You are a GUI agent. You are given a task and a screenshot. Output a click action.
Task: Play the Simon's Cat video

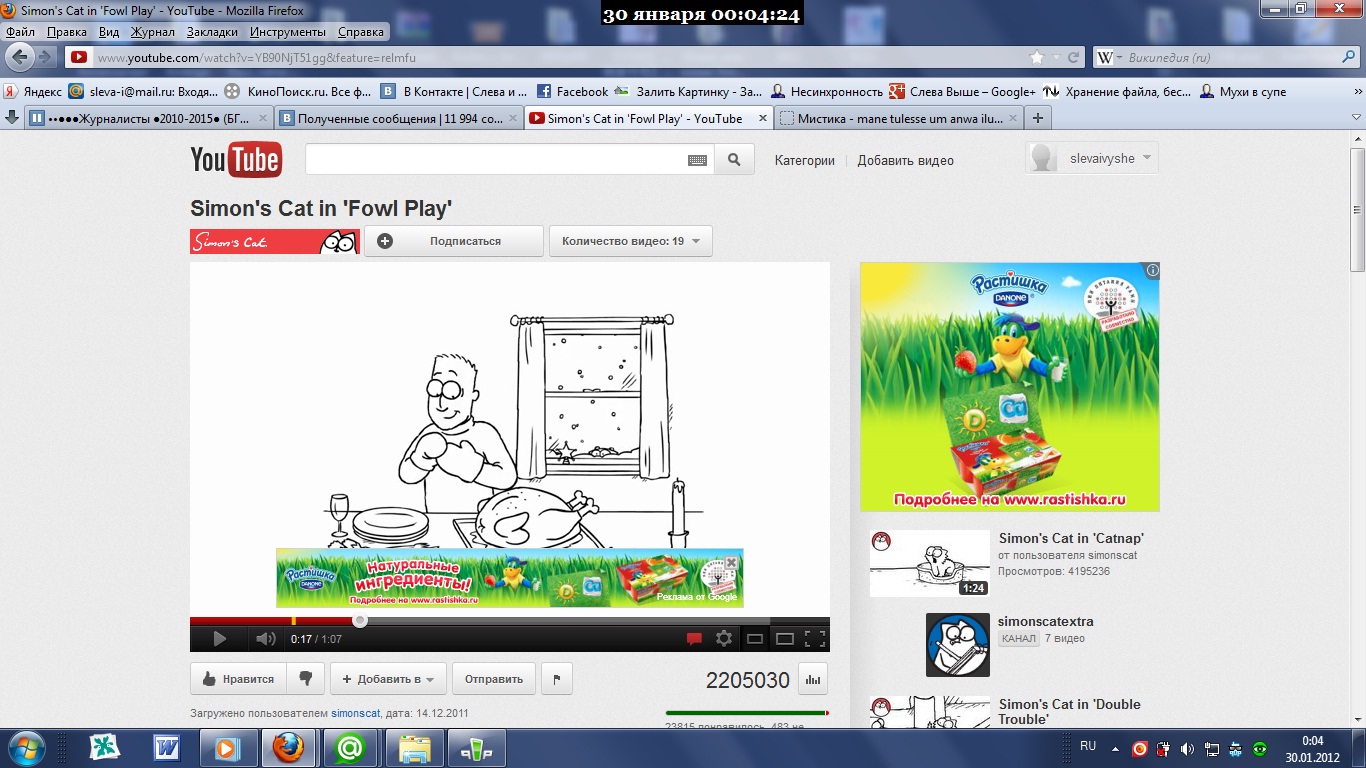(219, 639)
